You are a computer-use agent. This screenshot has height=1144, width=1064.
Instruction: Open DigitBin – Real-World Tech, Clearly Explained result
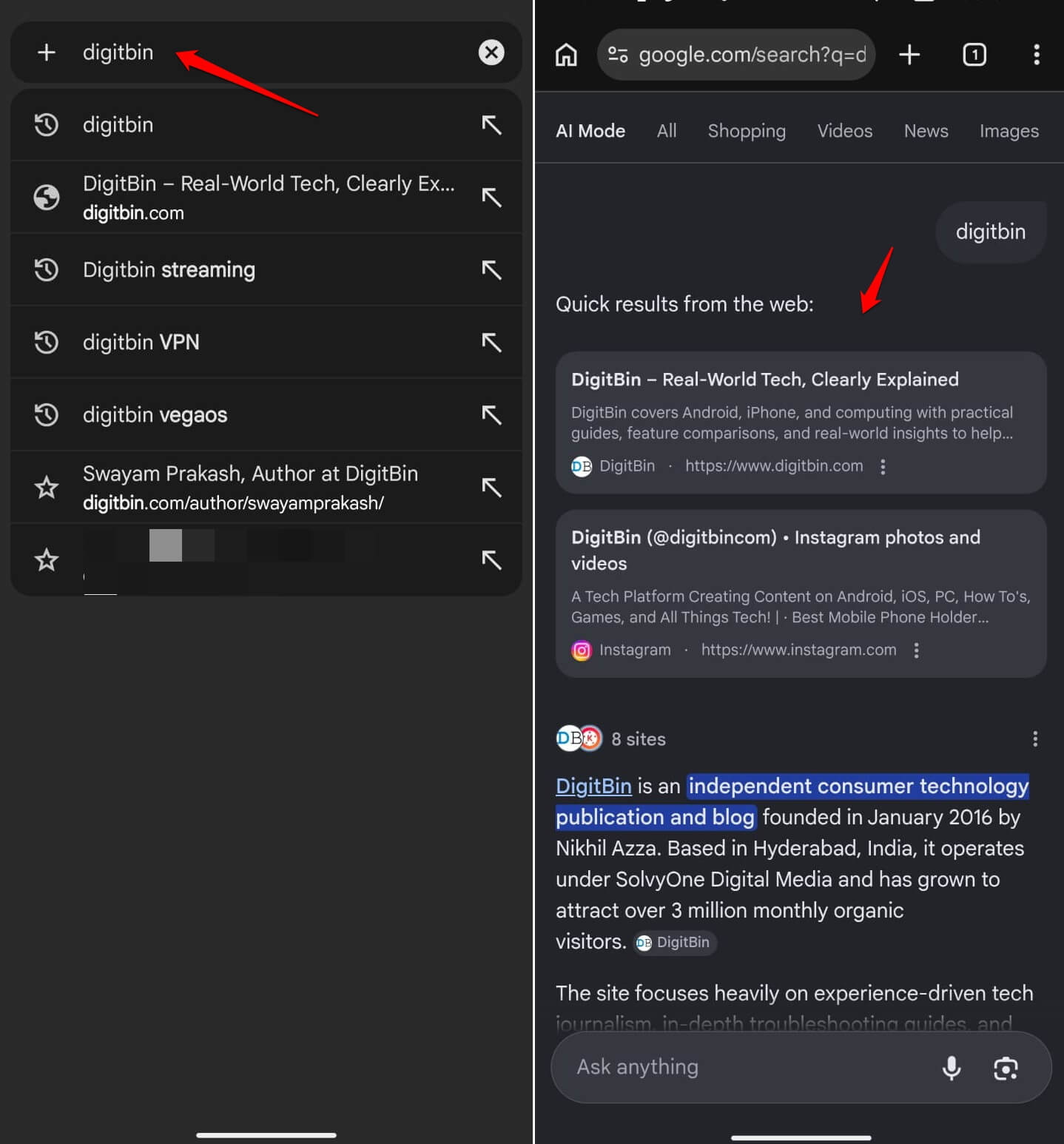point(765,380)
